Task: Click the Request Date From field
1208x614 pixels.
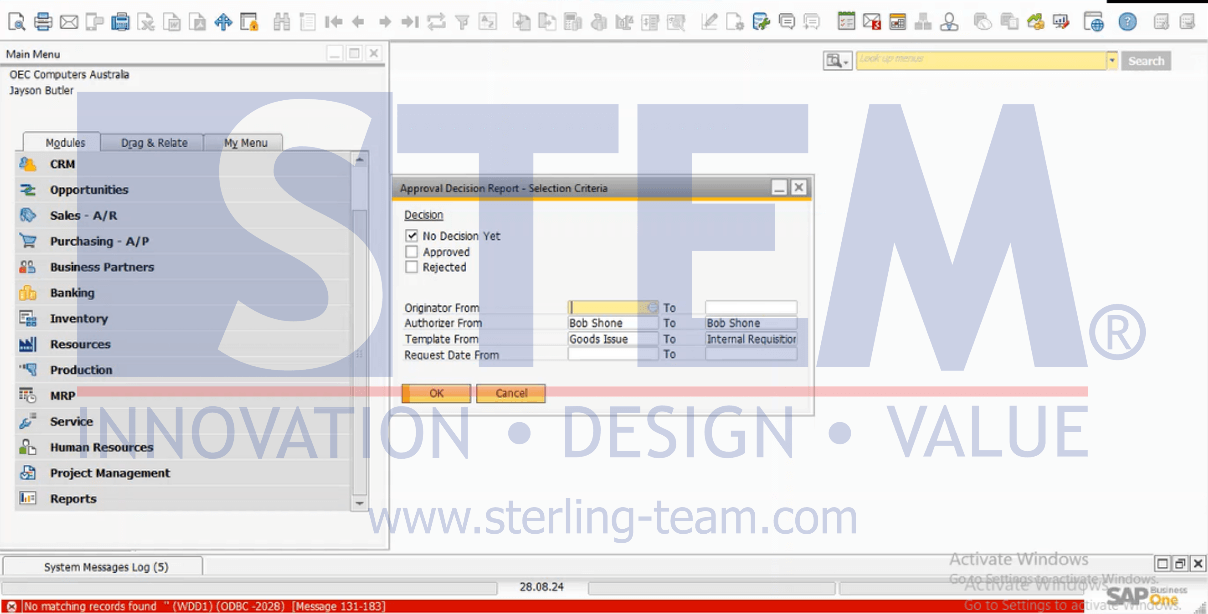Action: click(x=613, y=355)
